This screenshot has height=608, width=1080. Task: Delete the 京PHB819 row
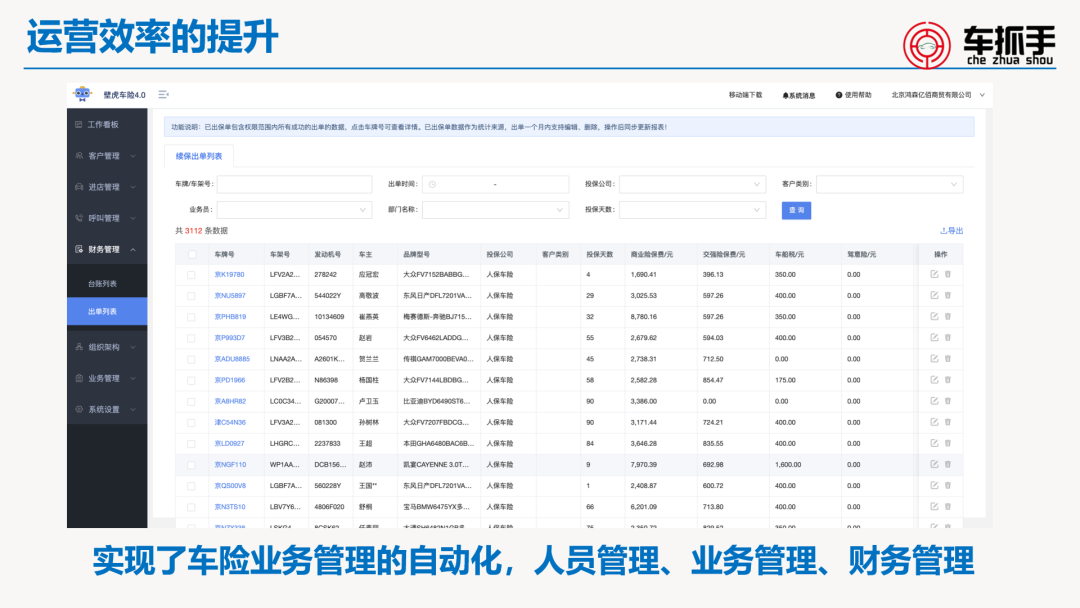[x=948, y=317]
